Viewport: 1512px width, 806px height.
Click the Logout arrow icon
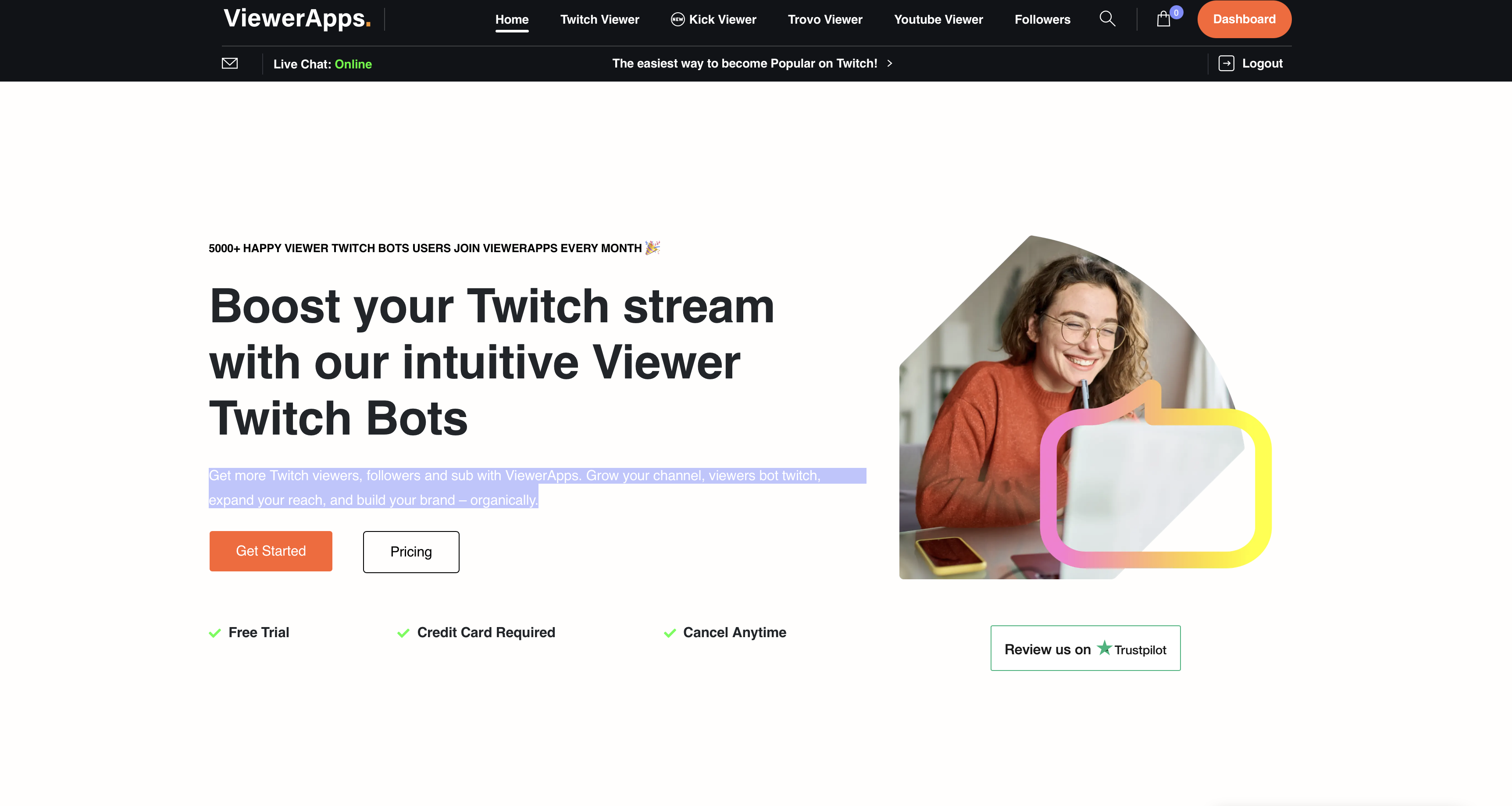pos(1226,64)
